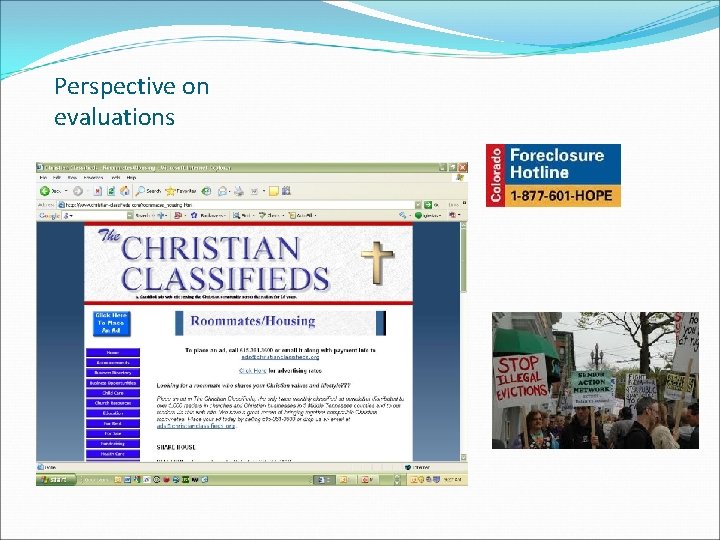Open the Child Care category button
The height and width of the screenshot is (540, 720).
113,393
